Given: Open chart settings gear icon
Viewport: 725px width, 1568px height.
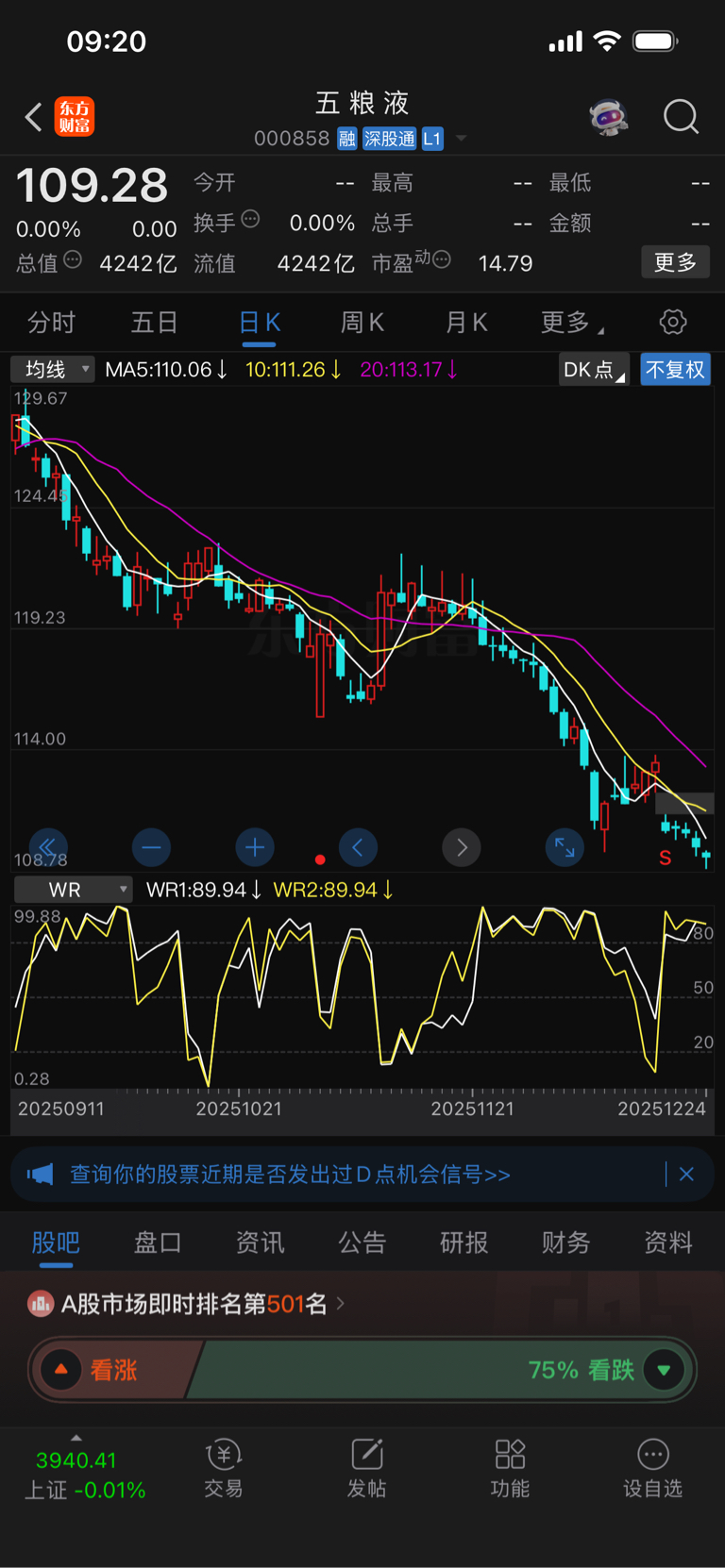Looking at the screenshot, I should 673,322.
